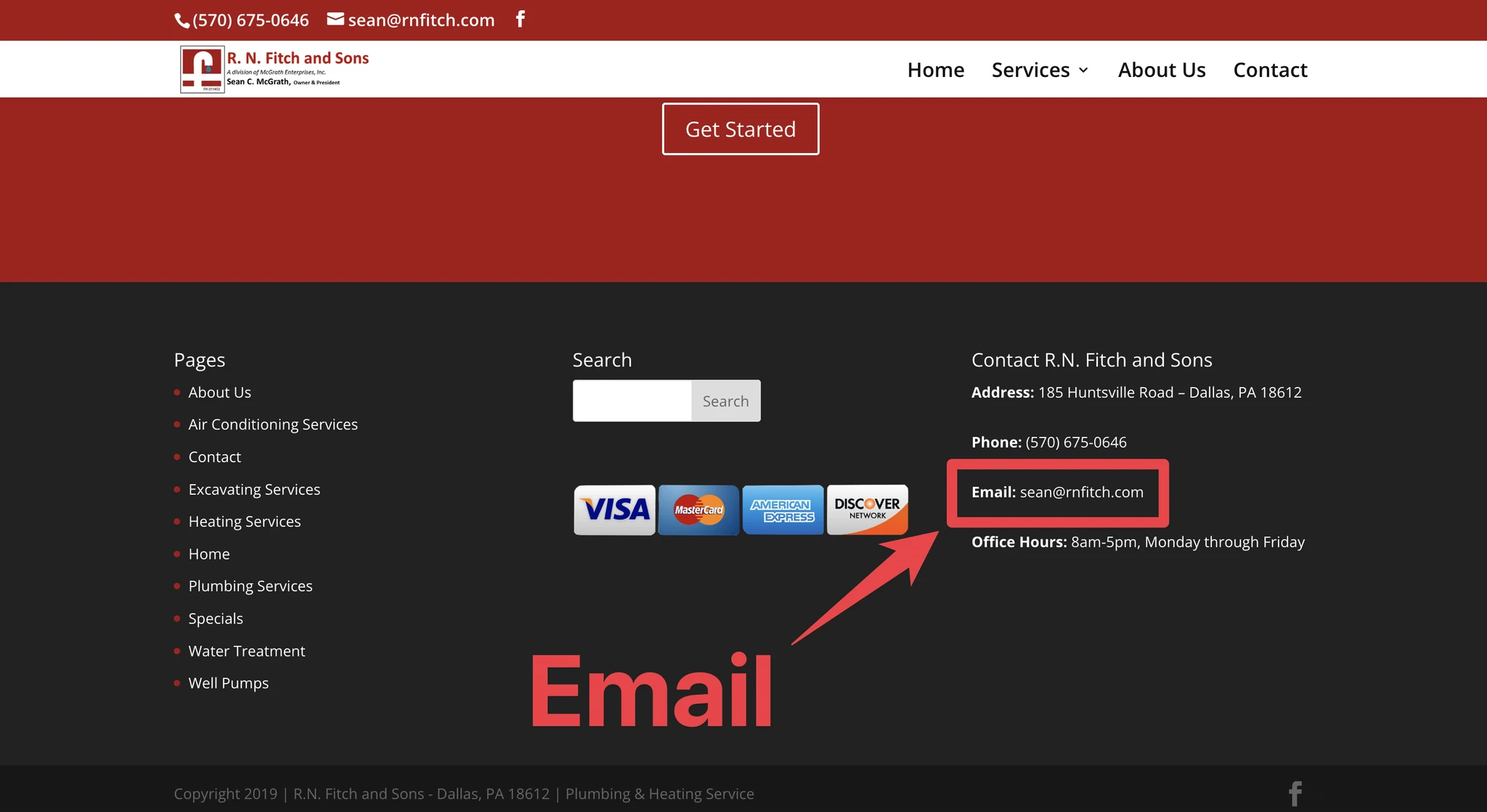Click the footer phone (570) 675-0646

pos(1076,443)
